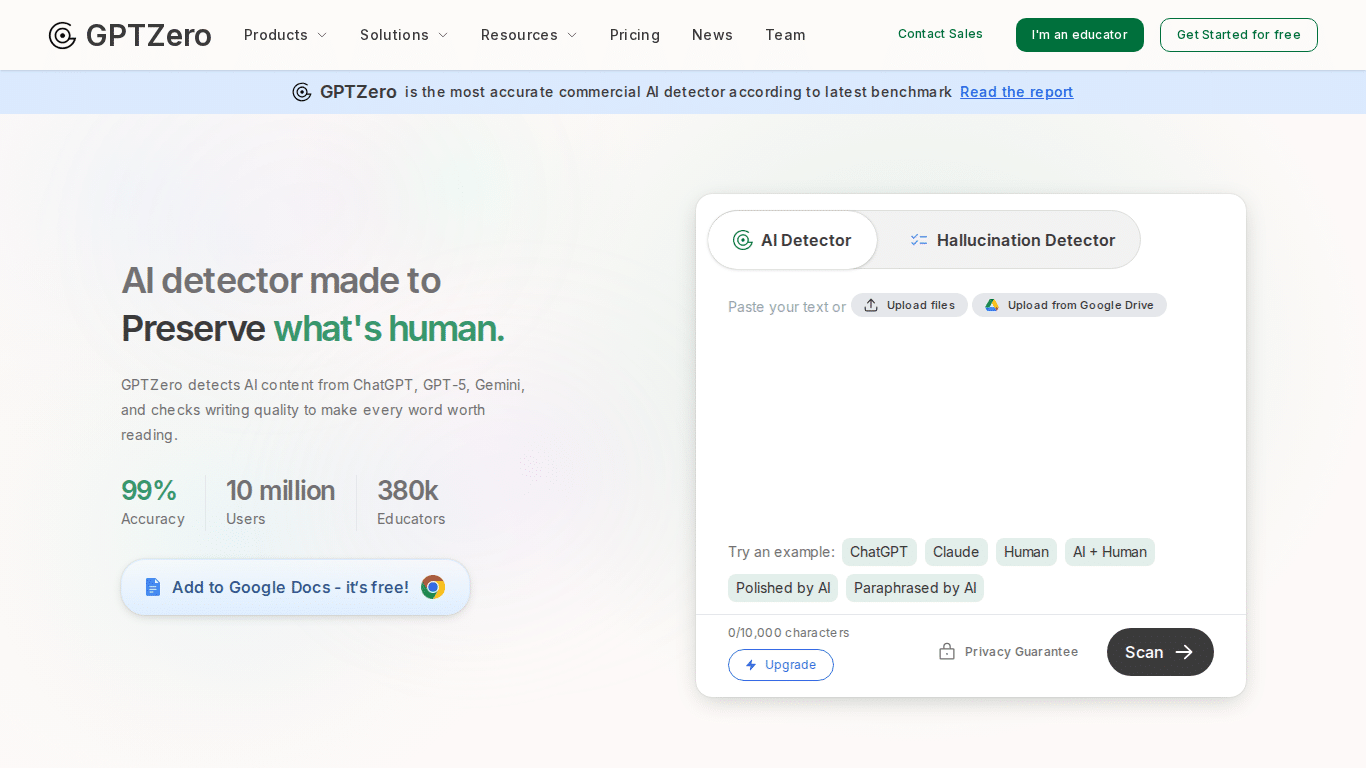The image size is (1366, 768).
Task: Open the News page
Action: pyautogui.click(x=712, y=35)
